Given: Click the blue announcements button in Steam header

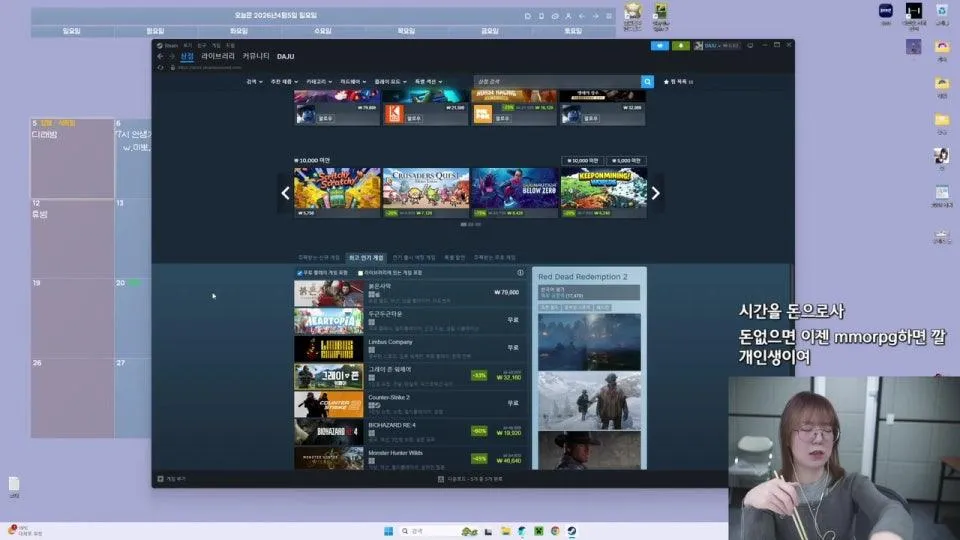Looking at the screenshot, I should (x=660, y=45).
